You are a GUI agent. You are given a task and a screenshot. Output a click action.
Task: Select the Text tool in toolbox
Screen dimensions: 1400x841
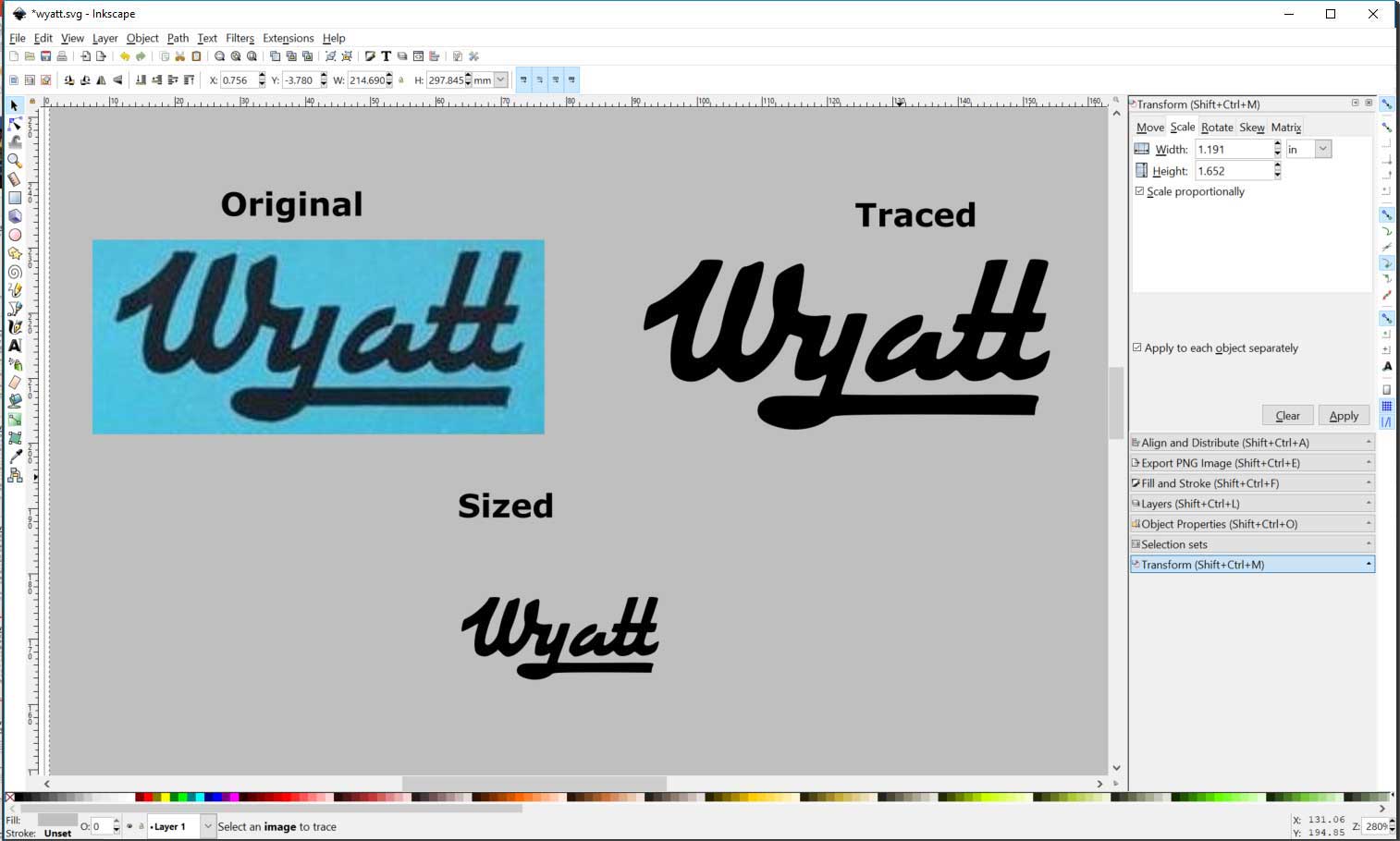[x=14, y=346]
